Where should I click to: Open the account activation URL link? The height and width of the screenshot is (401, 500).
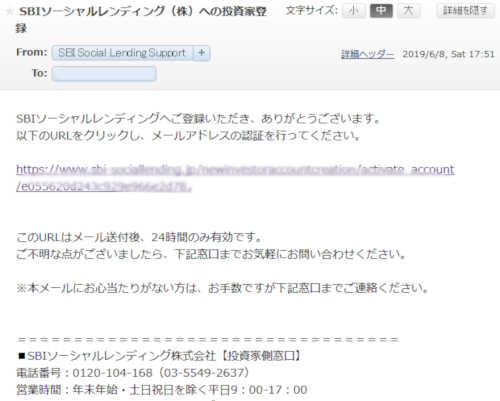pyautogui.click(x=235, y=178)
